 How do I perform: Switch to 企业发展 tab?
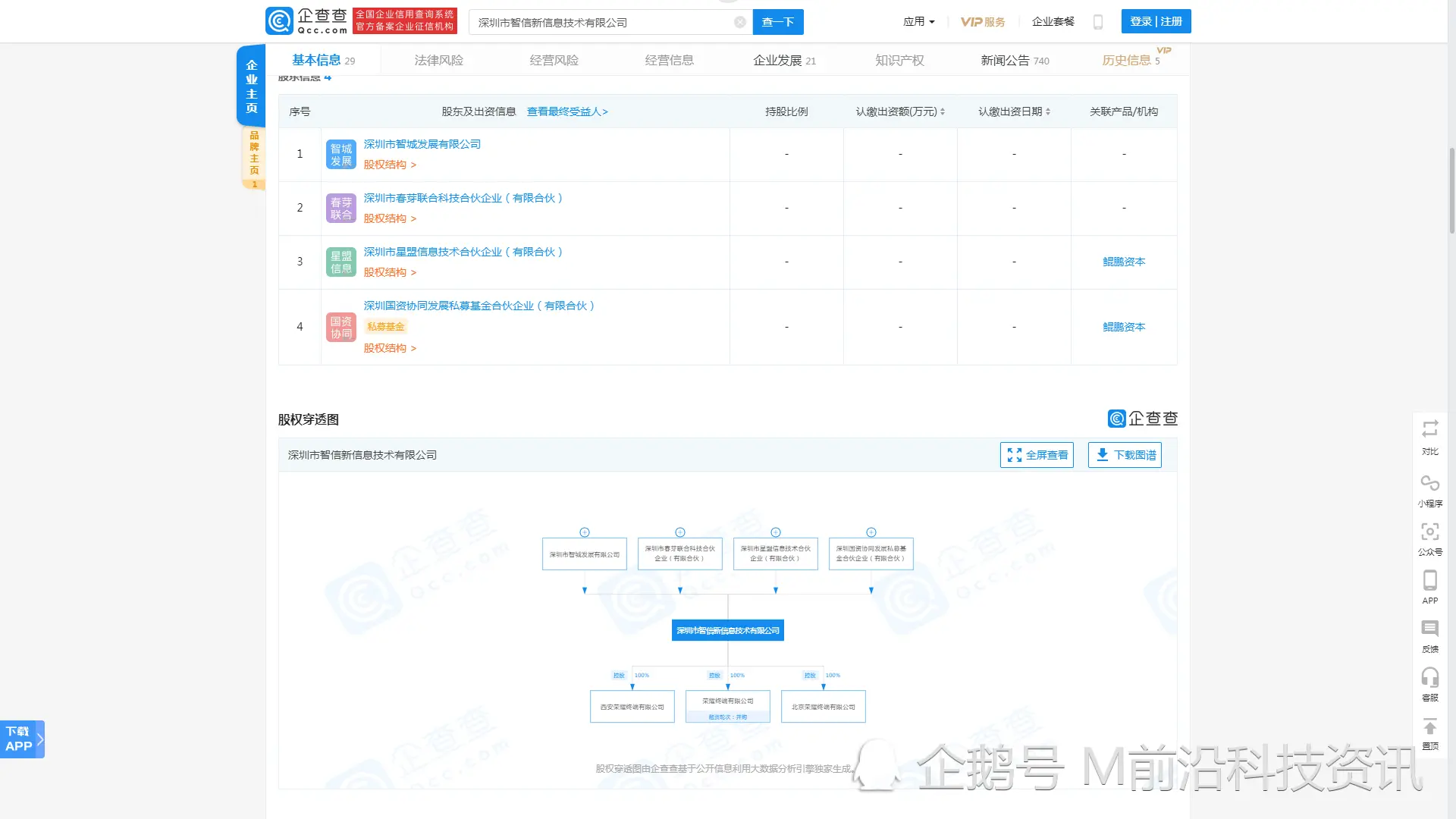(784, 61)
